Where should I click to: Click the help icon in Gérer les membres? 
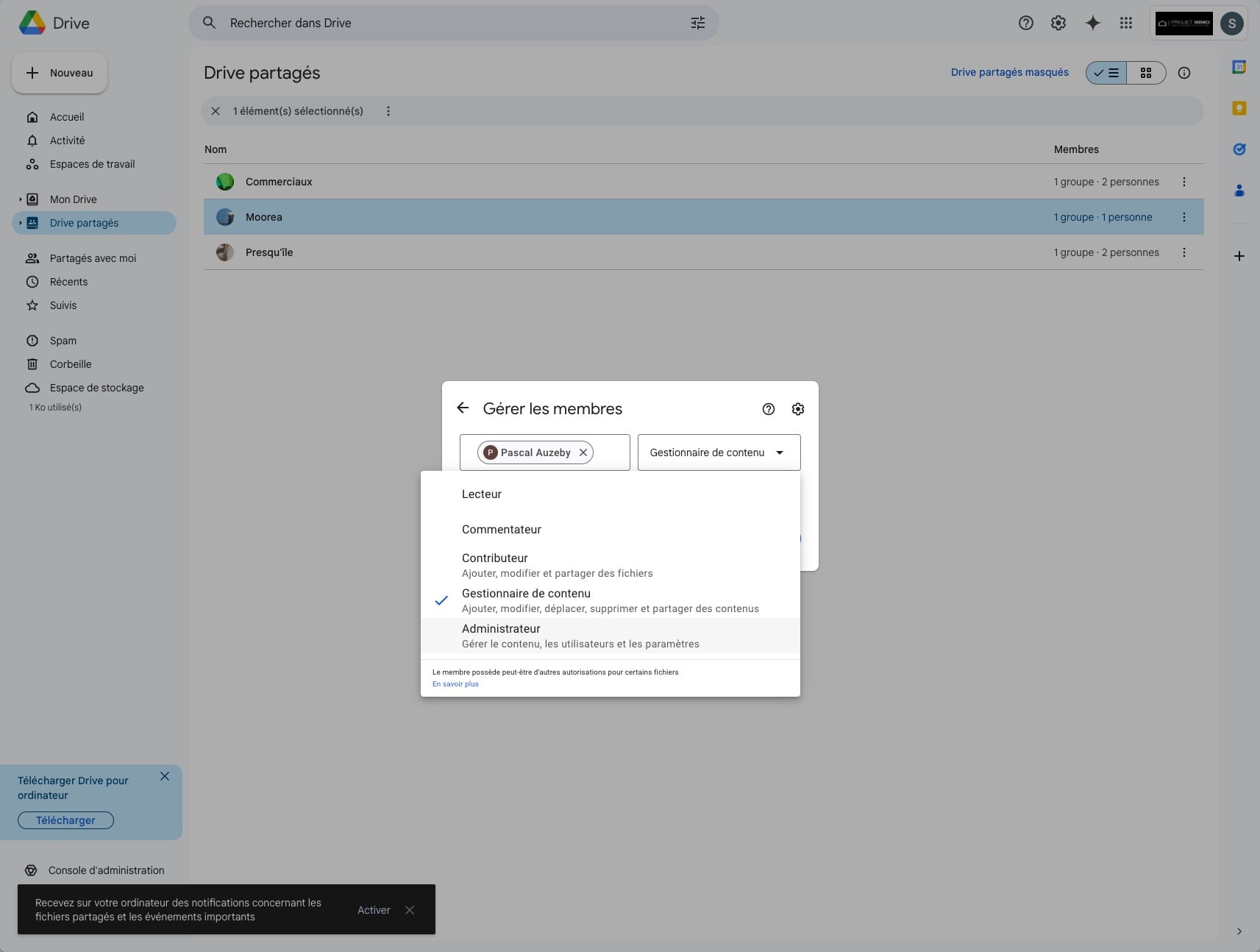(x=768, y=409)
